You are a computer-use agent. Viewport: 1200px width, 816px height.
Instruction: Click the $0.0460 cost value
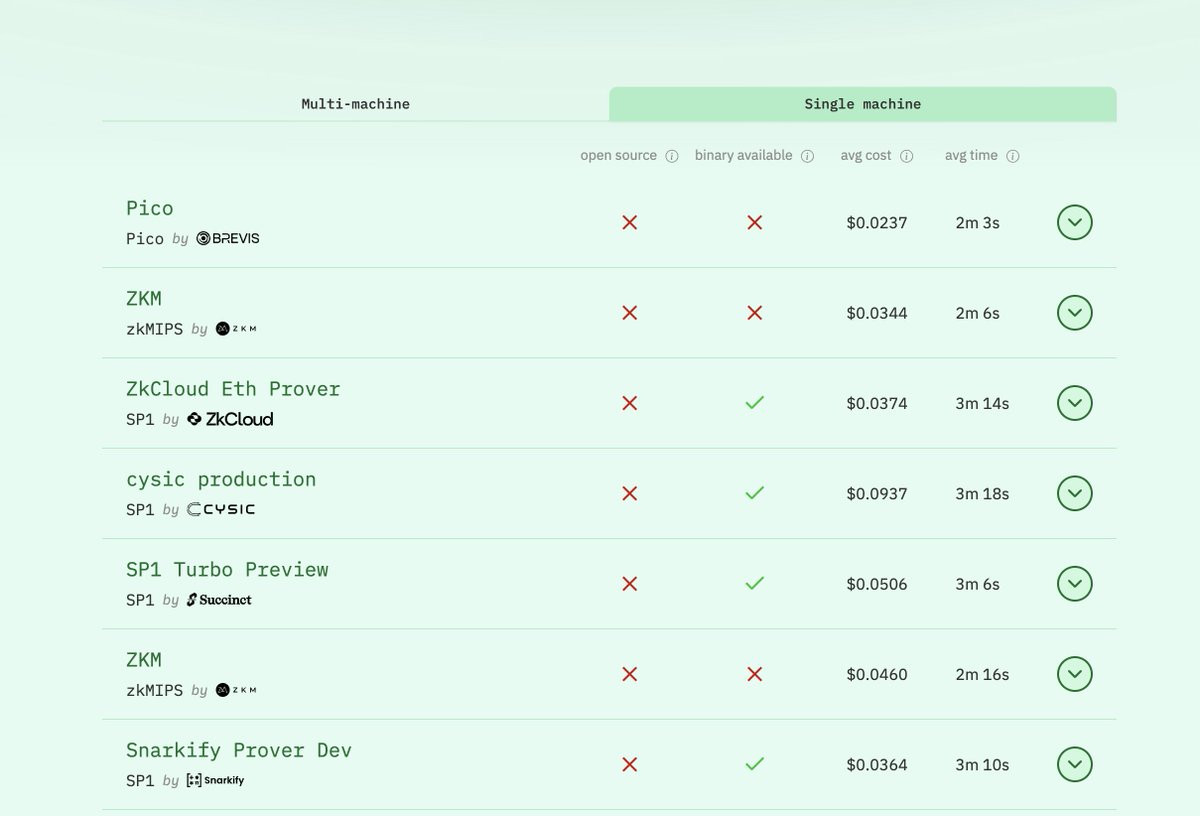coord(877,674)
